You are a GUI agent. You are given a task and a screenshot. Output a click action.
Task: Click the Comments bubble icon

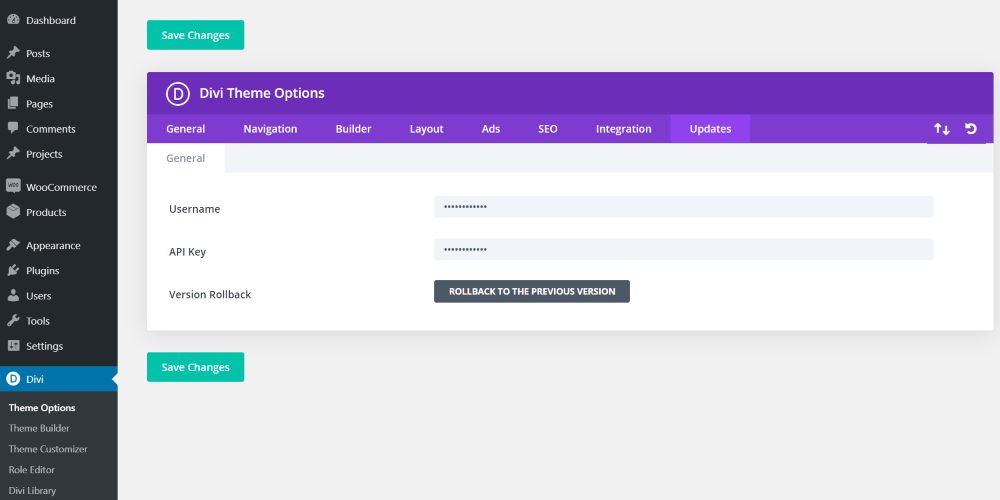pyautogui.click(x=13, y=128)
